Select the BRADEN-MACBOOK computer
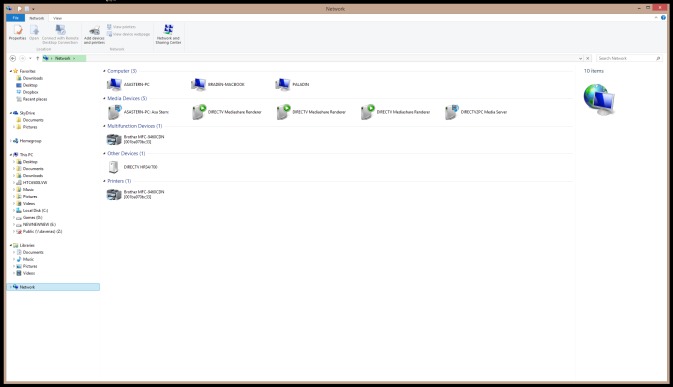The image size is (673, 387). point(218,85)
